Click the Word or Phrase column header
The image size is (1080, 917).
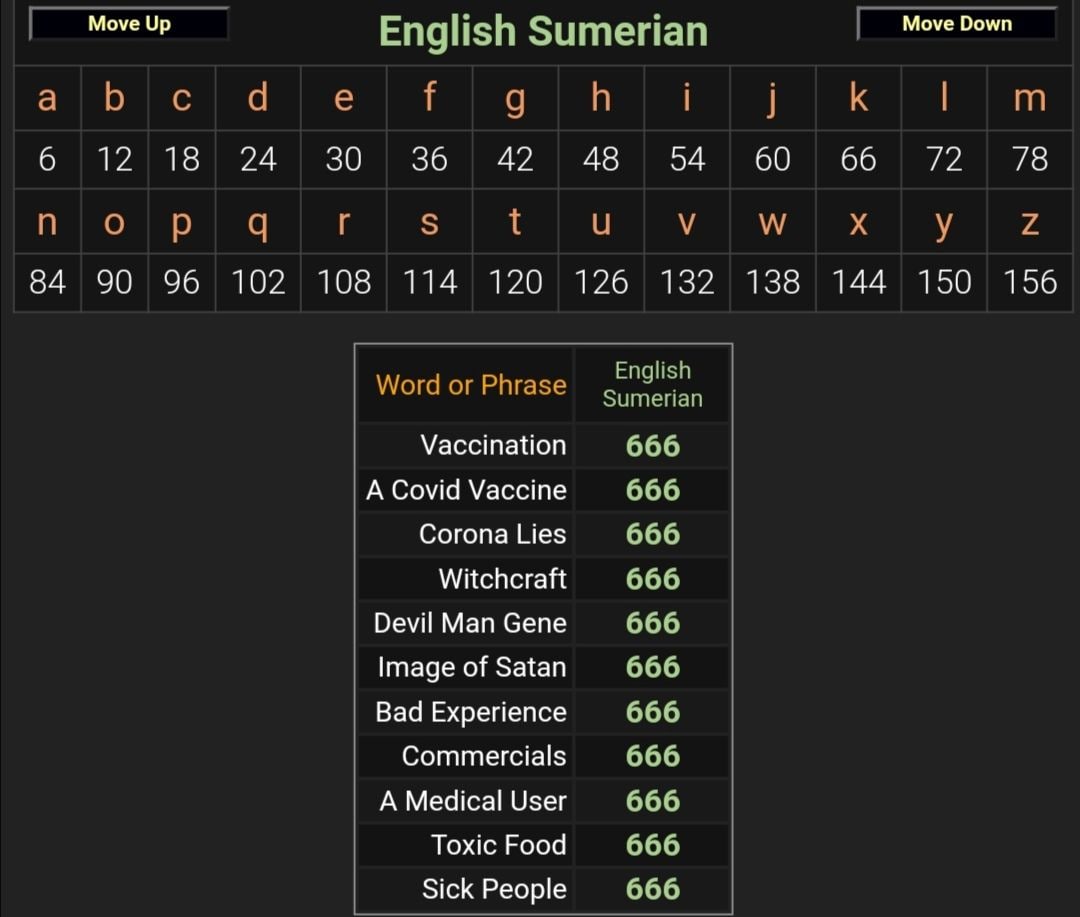[466, 384]
